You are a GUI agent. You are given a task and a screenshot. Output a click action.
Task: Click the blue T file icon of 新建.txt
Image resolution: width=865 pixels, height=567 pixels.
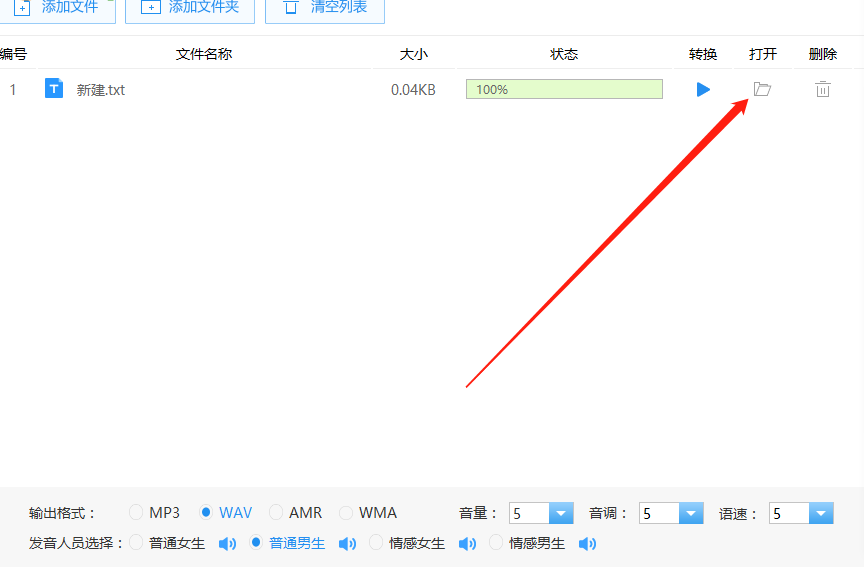pyautogui.click(x=54, y=88)
